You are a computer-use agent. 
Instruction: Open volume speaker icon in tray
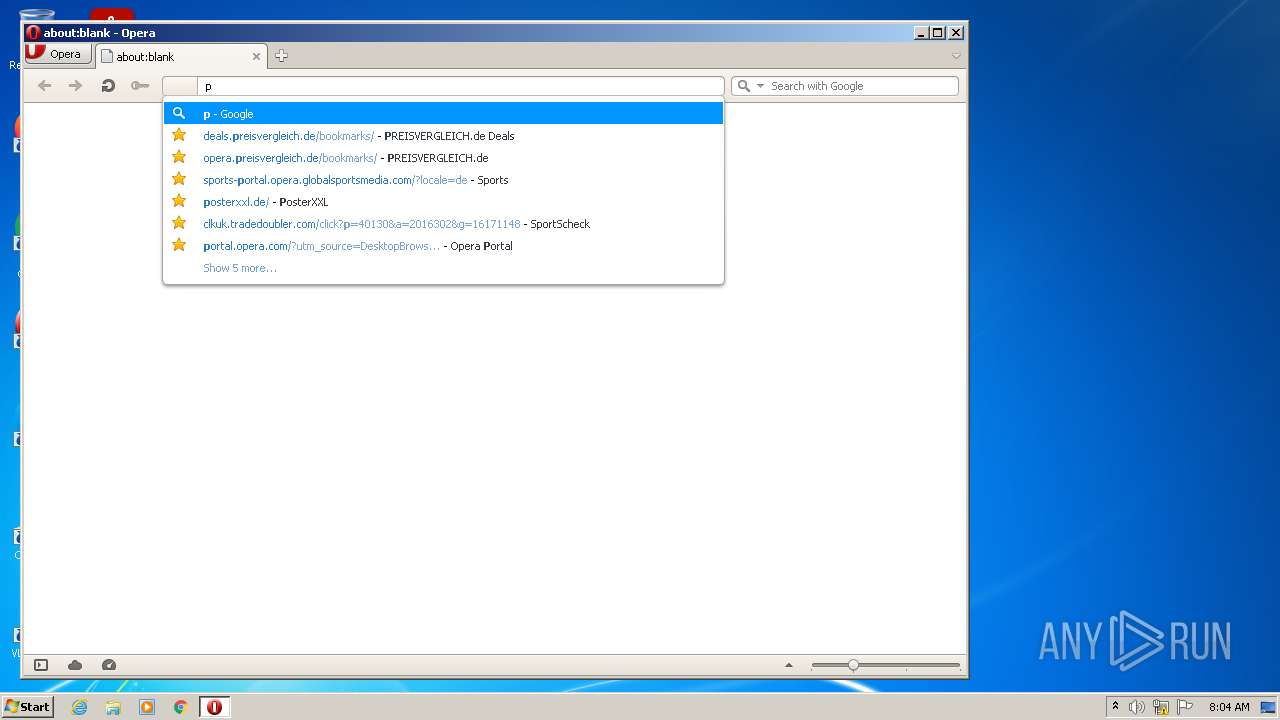click(x=1137, y=707)
